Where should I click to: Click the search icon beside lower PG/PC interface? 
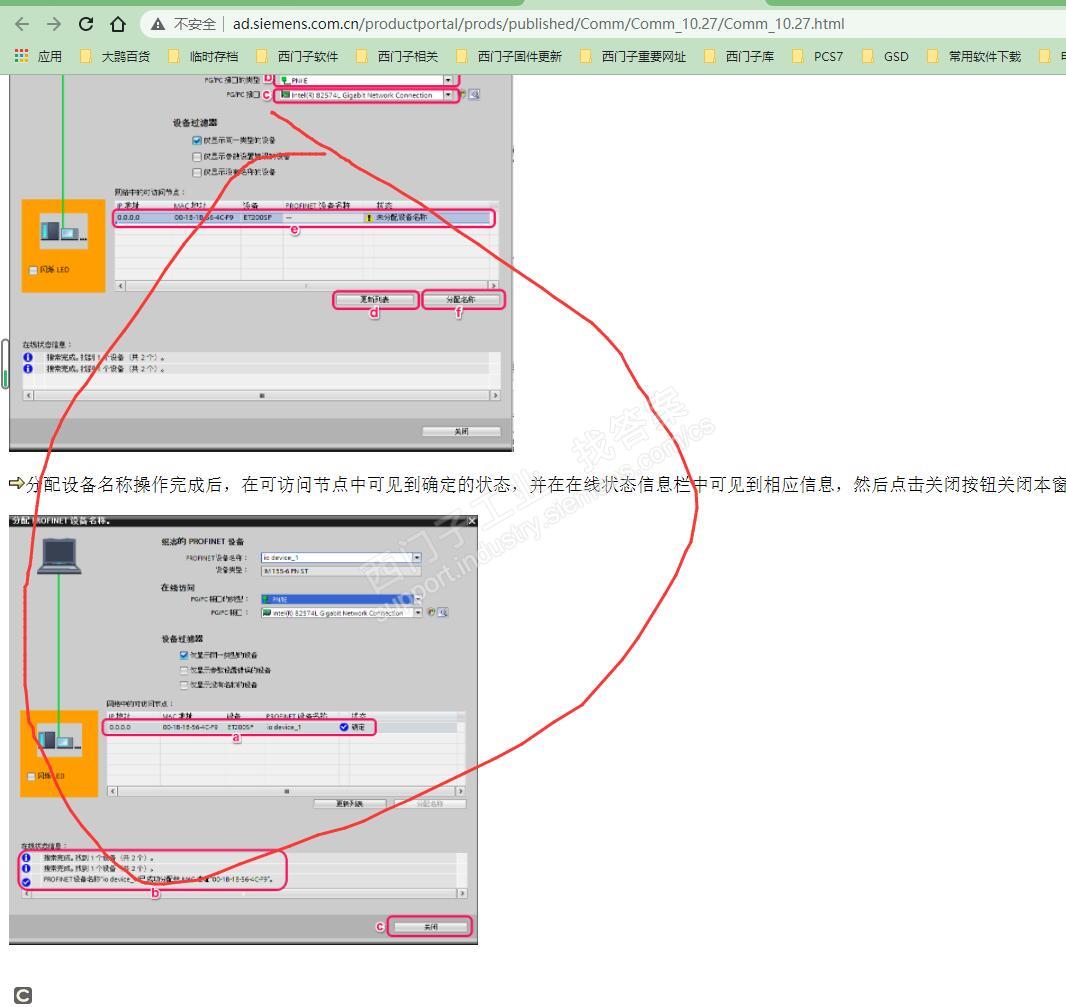click(x=443, y=613)
